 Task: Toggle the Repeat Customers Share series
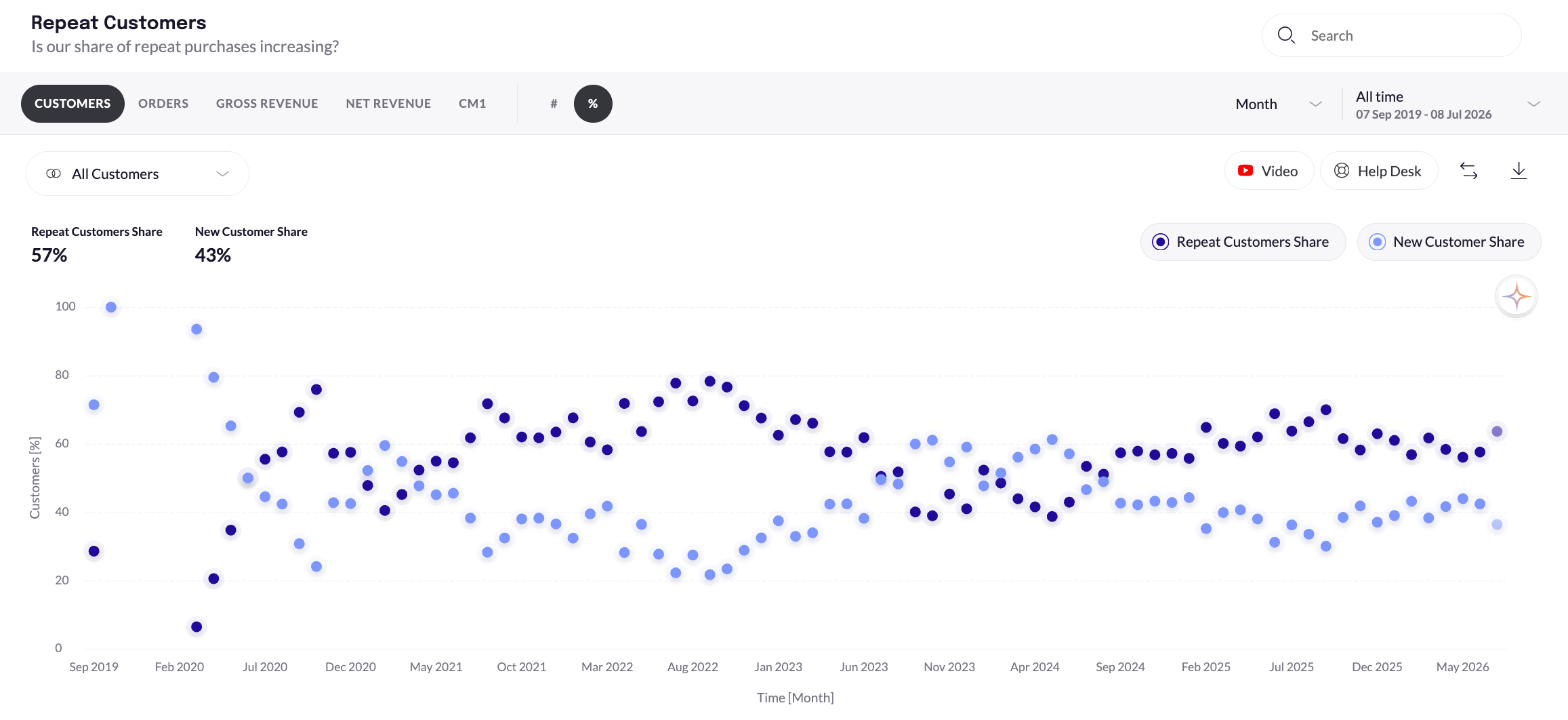click(1243, 242)
